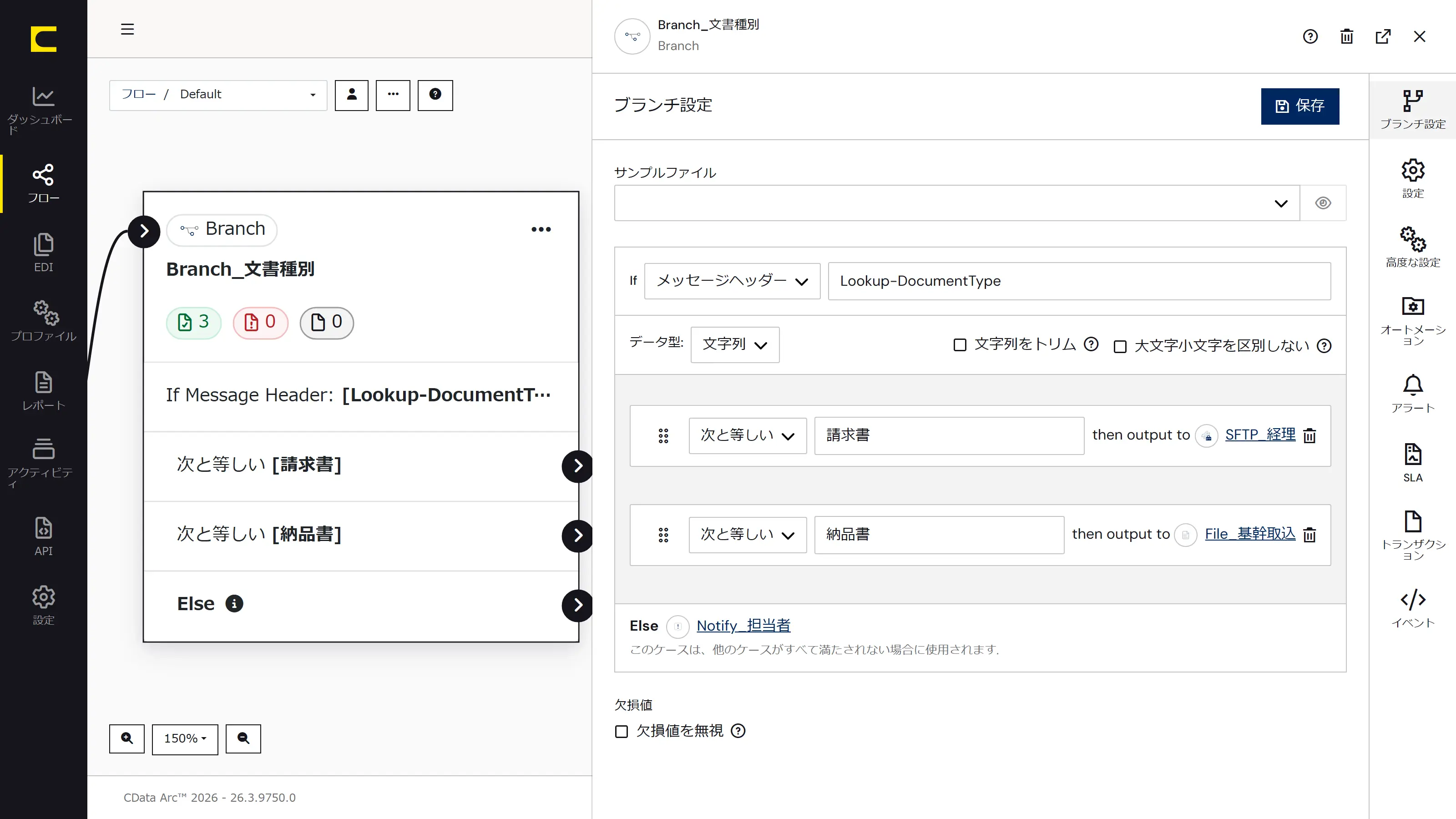Zoom out the flow canvas
The width and height of the screenshot is (1456, 819).
click(243, 739)
